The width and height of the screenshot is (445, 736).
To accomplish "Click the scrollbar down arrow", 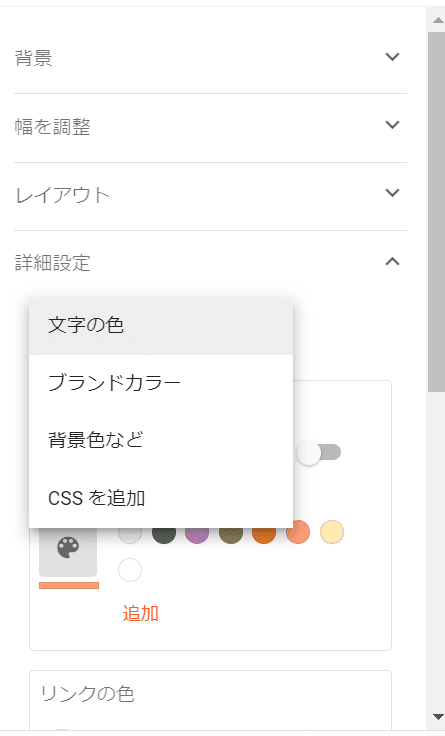I will coord(437,717).
